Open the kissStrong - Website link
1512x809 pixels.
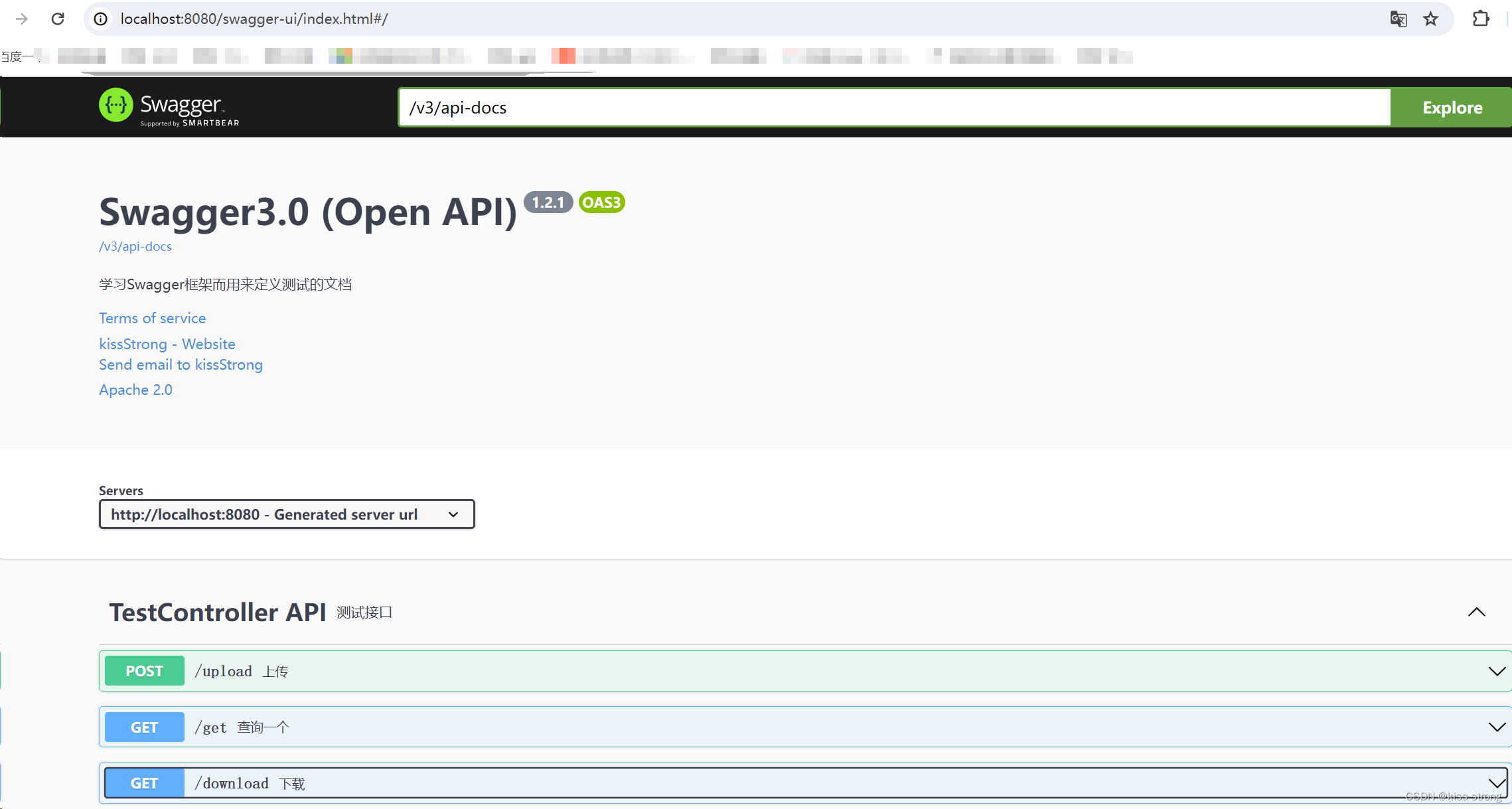(x=167, y=344)
